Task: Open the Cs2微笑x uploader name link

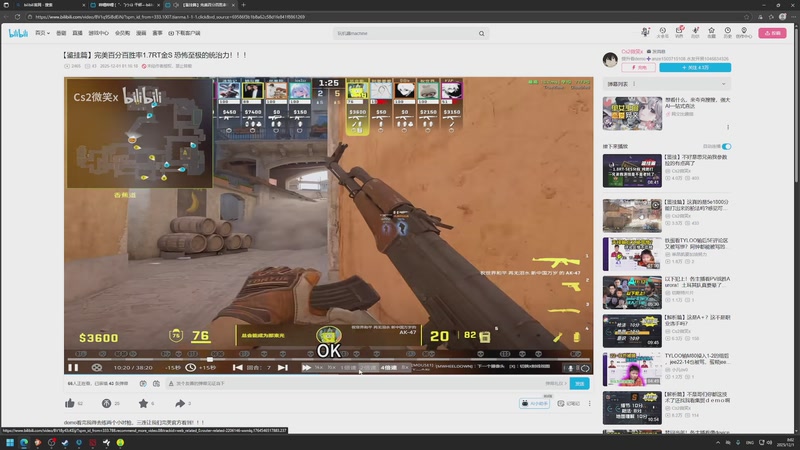Action: [632, 52]
